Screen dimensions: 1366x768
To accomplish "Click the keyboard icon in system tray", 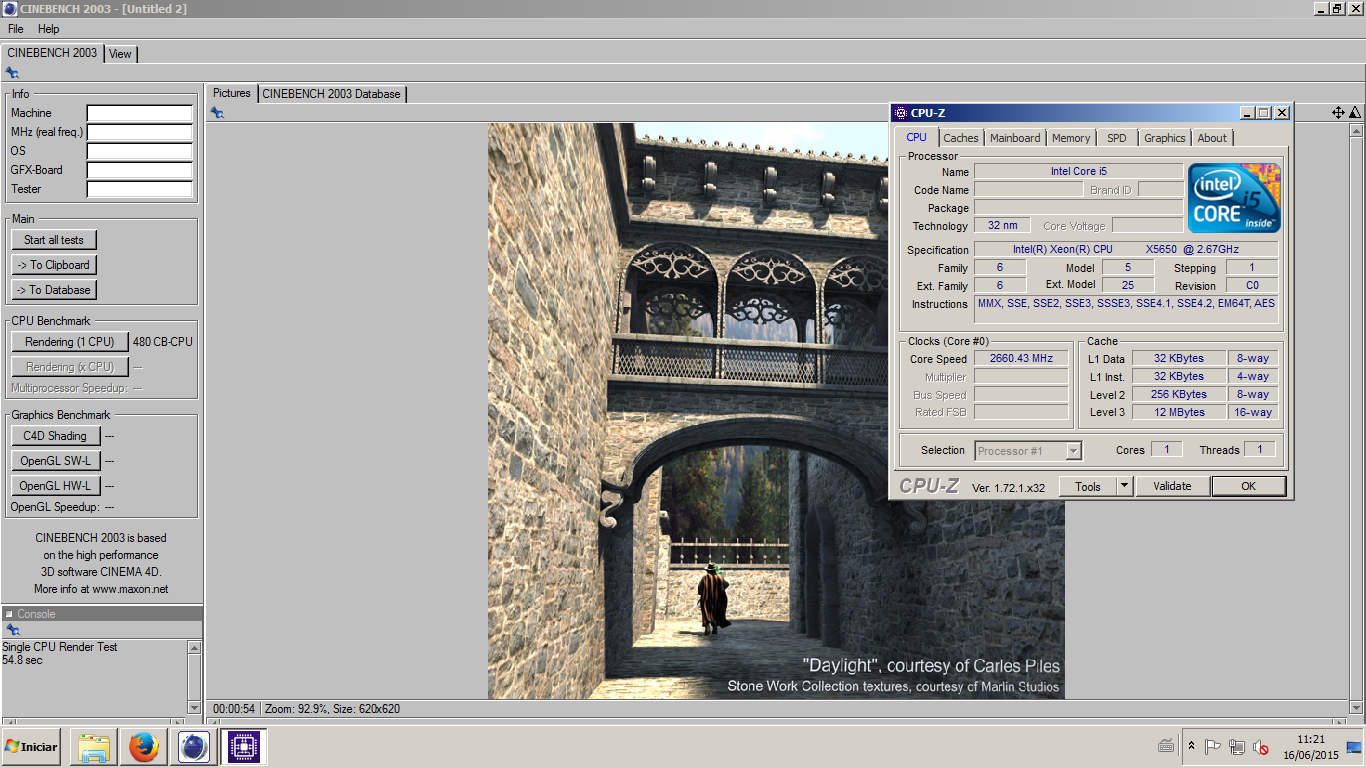I will (x=1166, y=746).
